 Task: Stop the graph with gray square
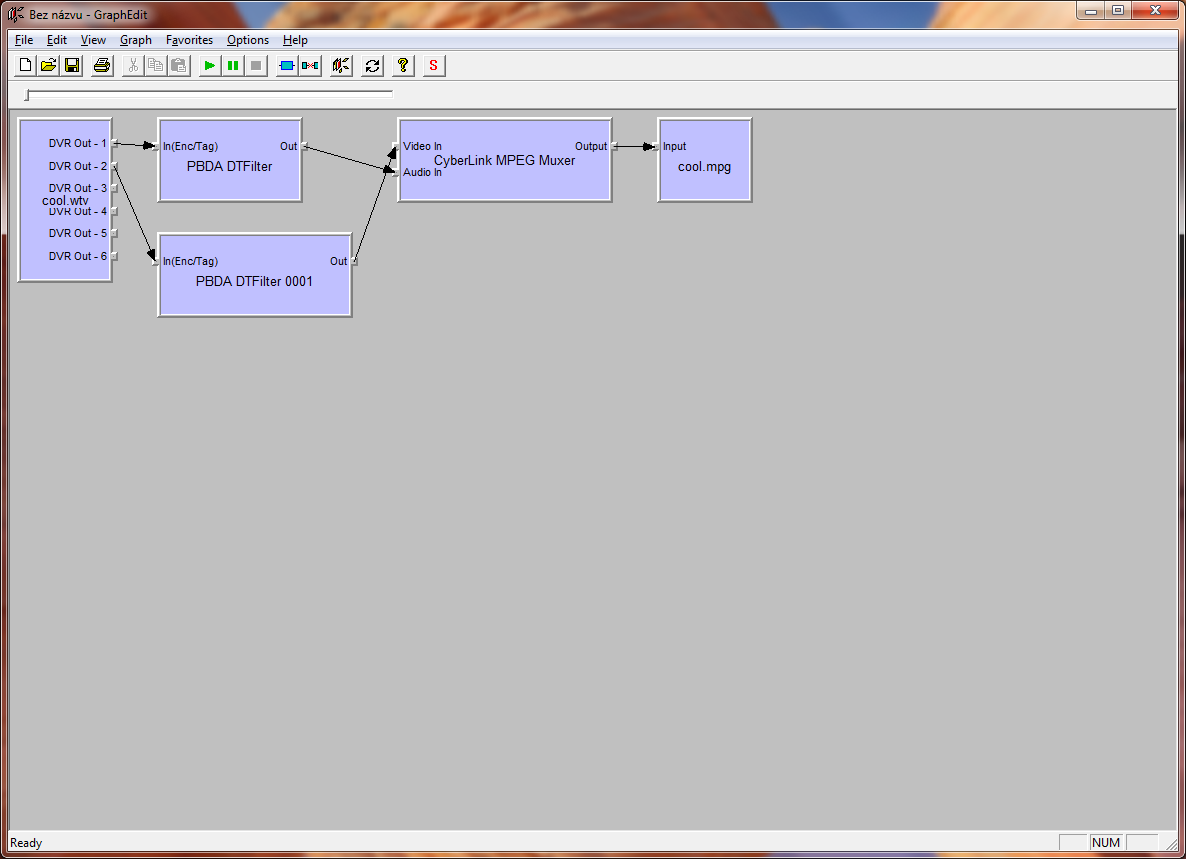(256, 66)
